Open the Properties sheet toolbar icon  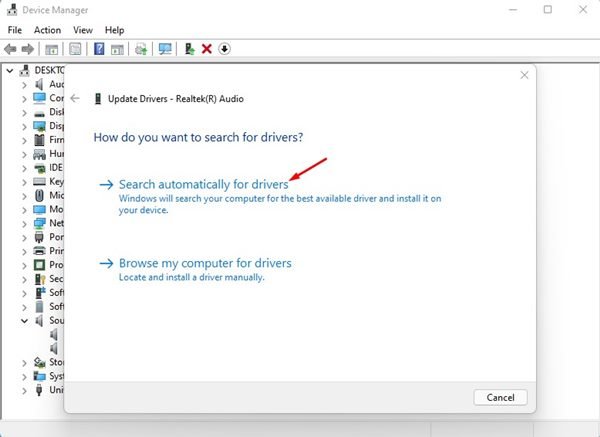(75, 49)
